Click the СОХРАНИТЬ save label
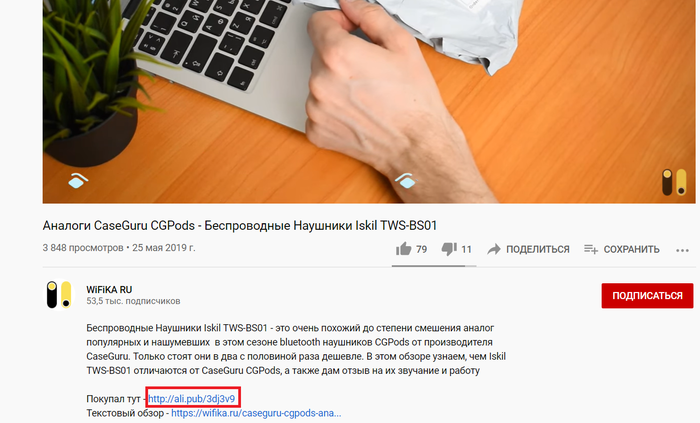The image size is (700, 423). click(x=631, y=249)
